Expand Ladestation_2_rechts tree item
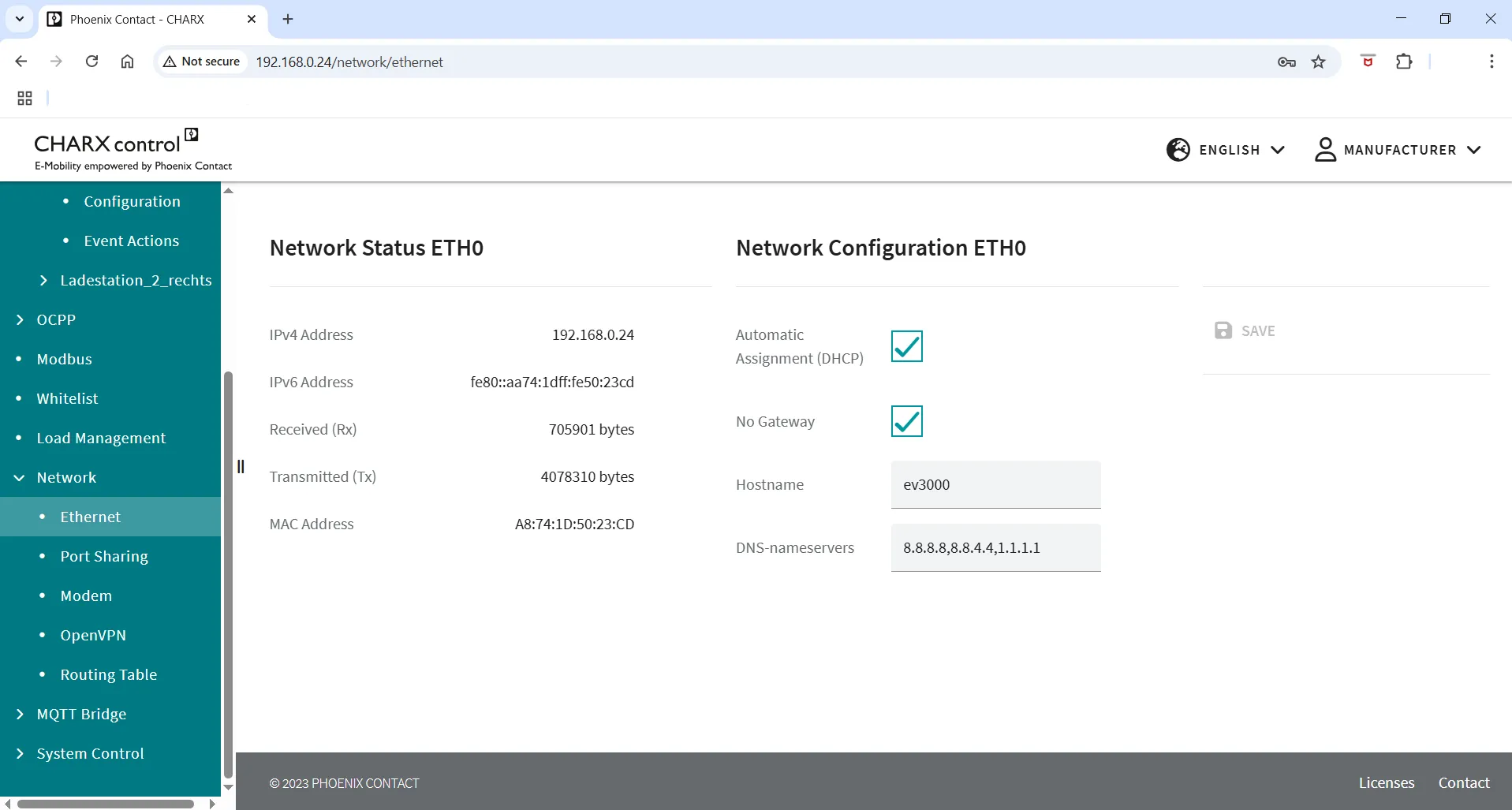 click(43, 280)
